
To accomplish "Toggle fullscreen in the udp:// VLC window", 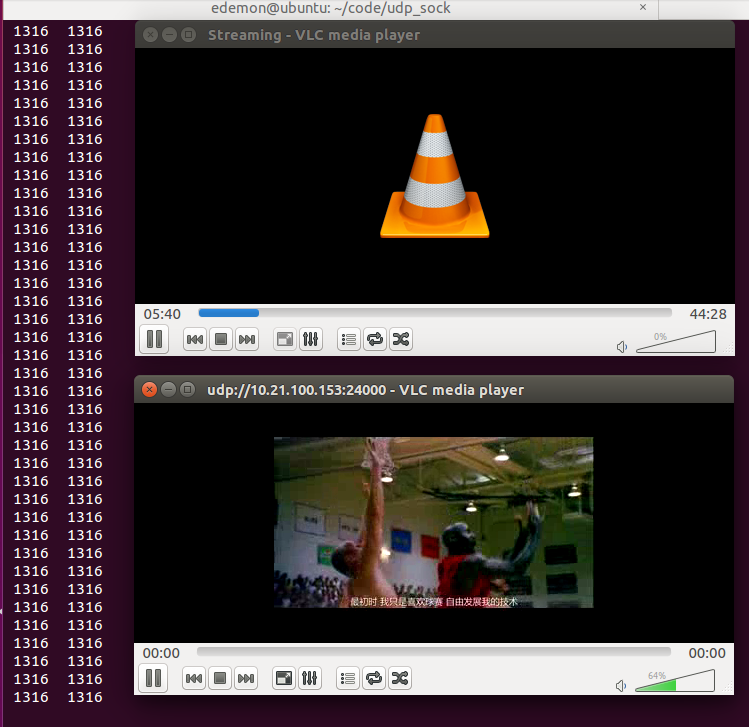I will point(284,678).
